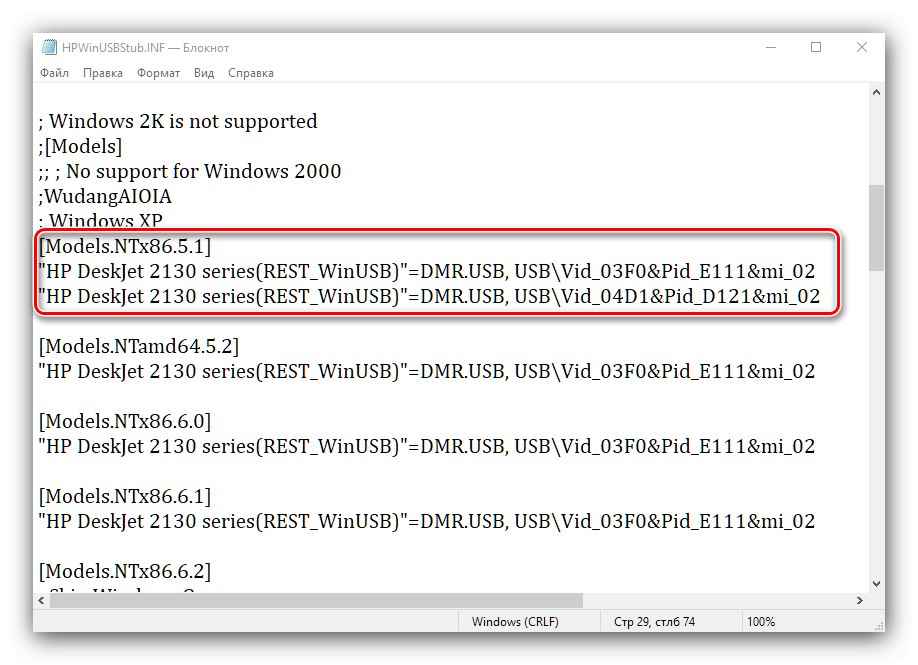
Task: Click the title text HPWinUSBStub.INF — Блокнот
Action: (145, 48)
